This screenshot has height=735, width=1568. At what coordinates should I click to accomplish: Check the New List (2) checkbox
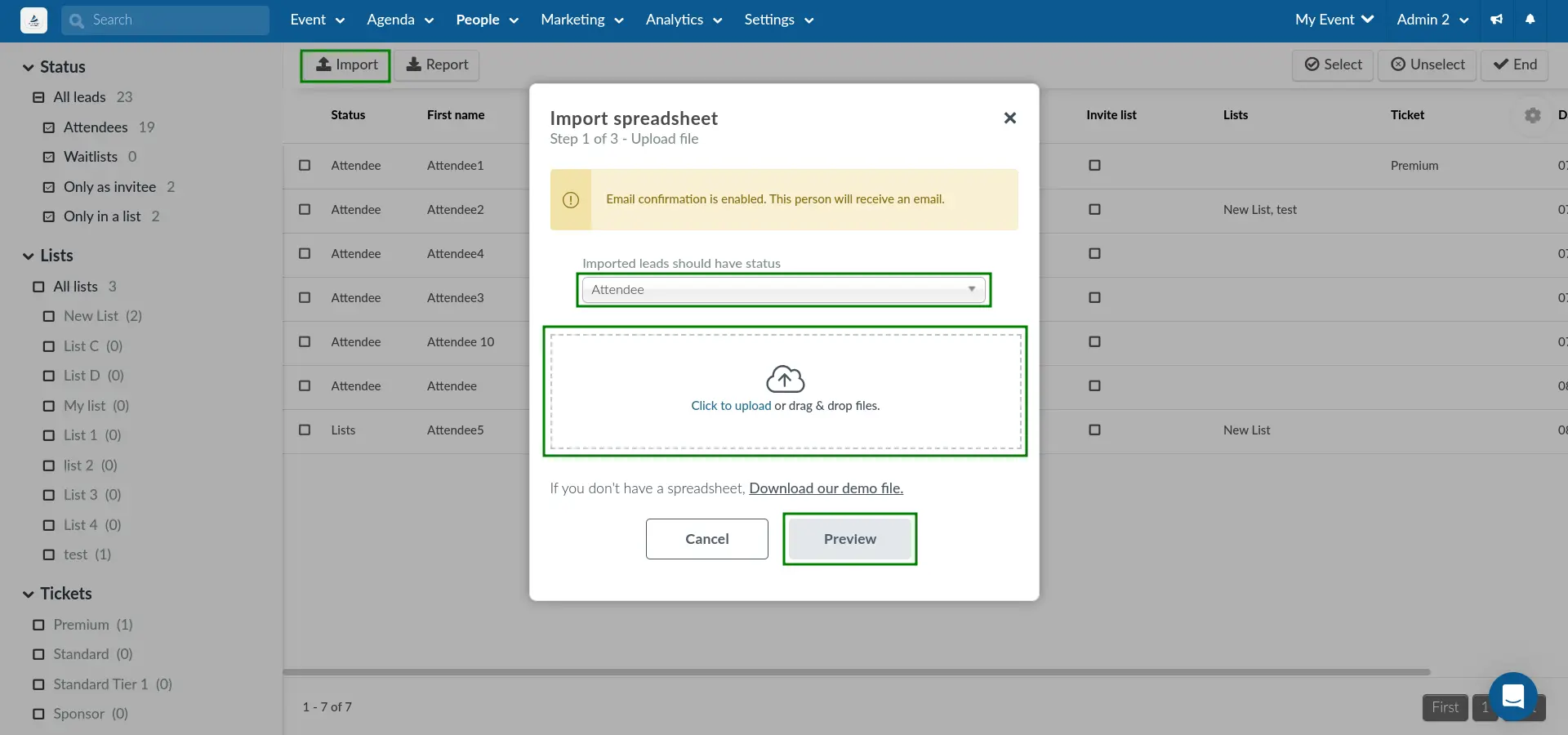coord(49,316)
